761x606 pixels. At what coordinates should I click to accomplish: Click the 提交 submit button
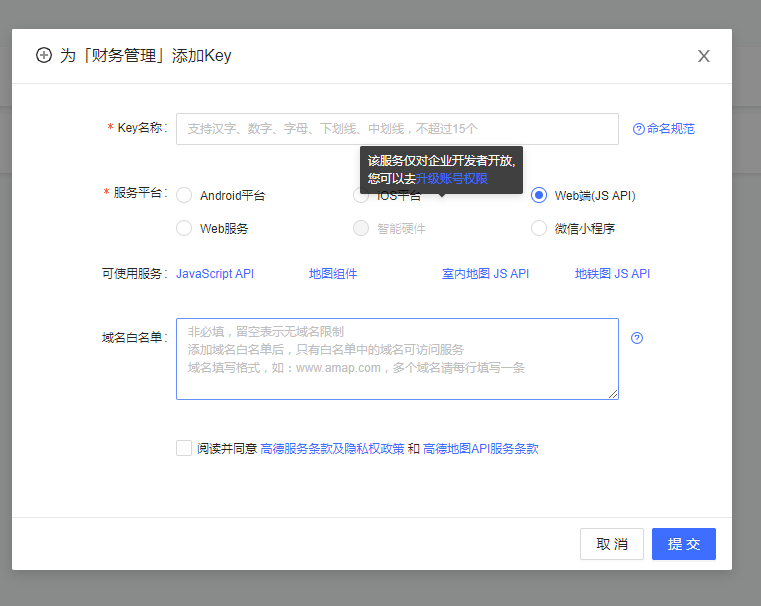click(683, 544)
